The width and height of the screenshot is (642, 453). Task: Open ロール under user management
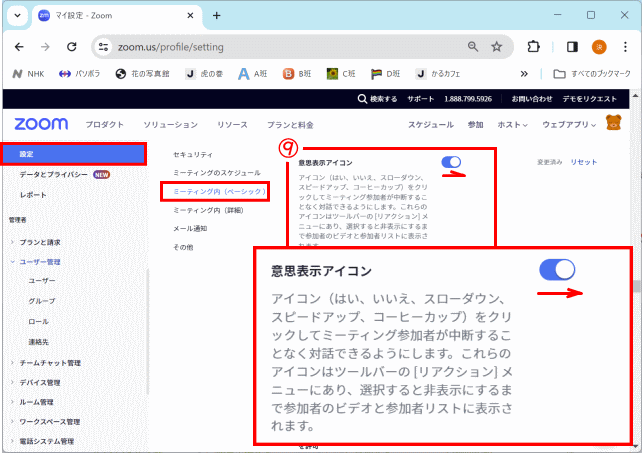(x=38, y=322)
